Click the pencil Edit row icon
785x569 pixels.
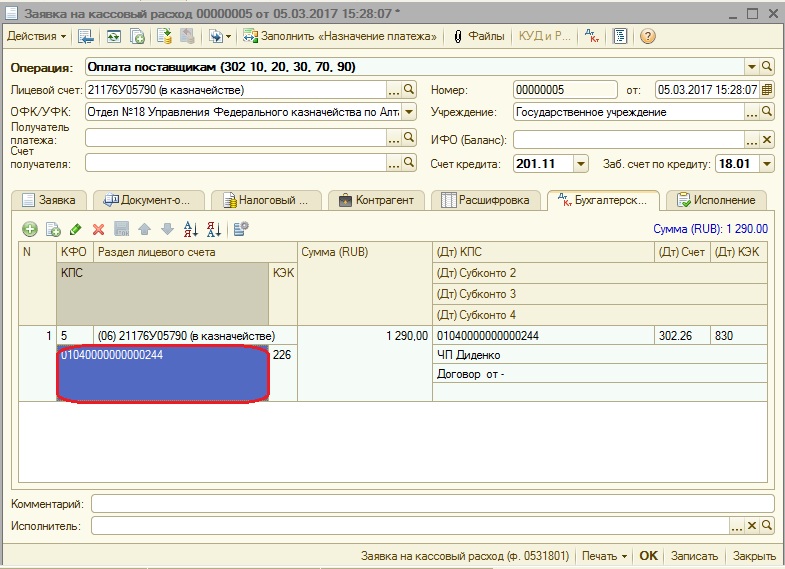click(x=76, y=229)
